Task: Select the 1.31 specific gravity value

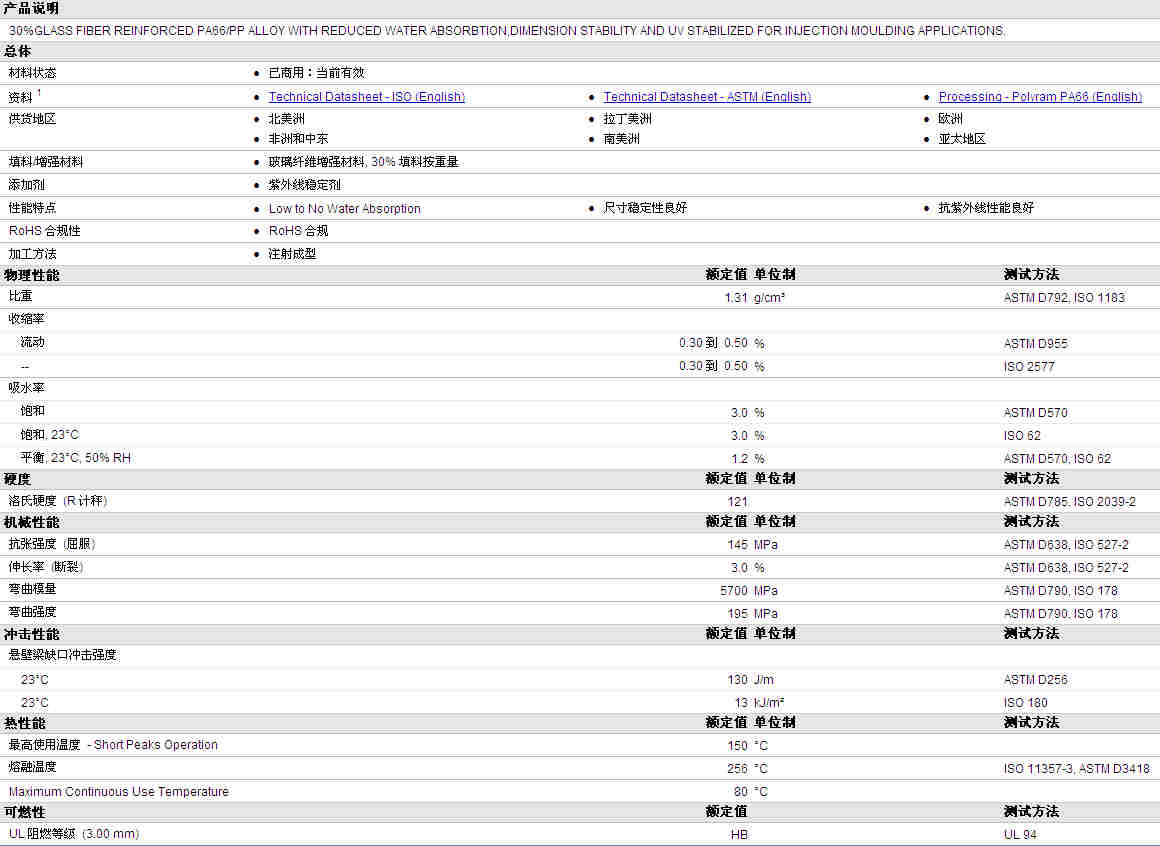Action: [x=735, y=298]
